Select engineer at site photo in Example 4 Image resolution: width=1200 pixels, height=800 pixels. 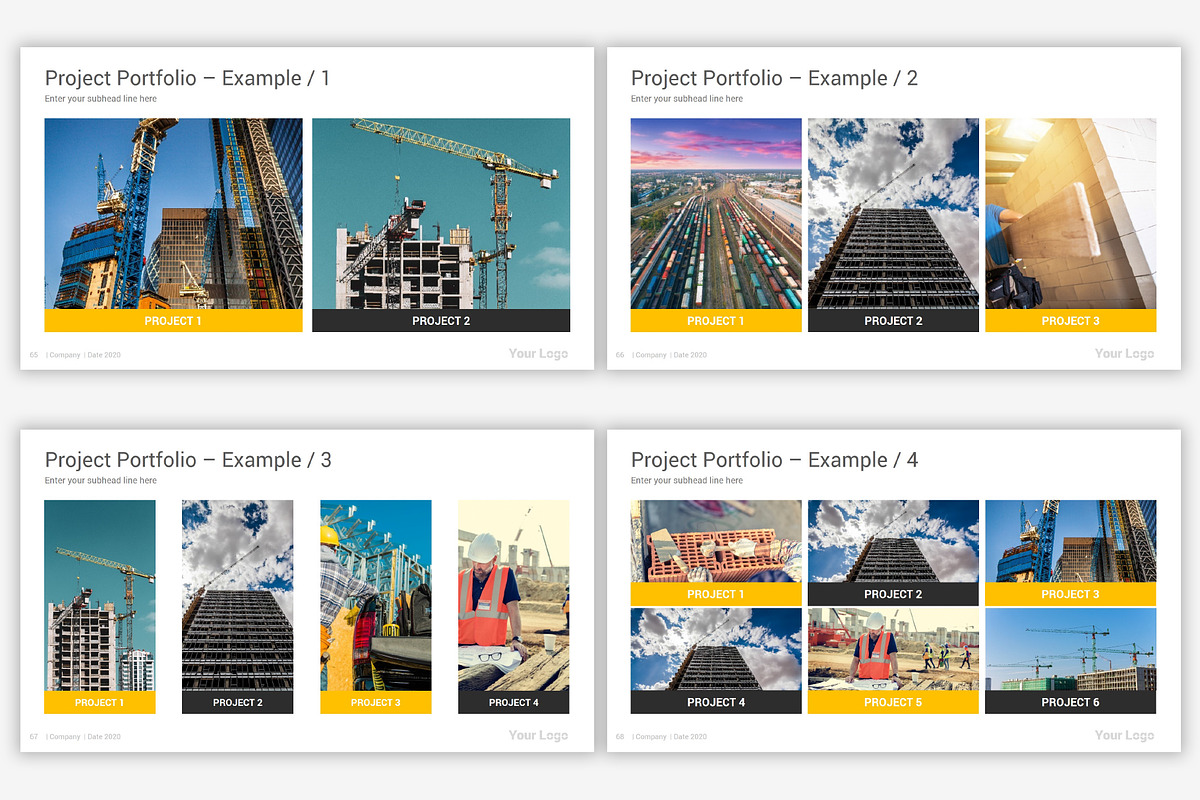893,649
